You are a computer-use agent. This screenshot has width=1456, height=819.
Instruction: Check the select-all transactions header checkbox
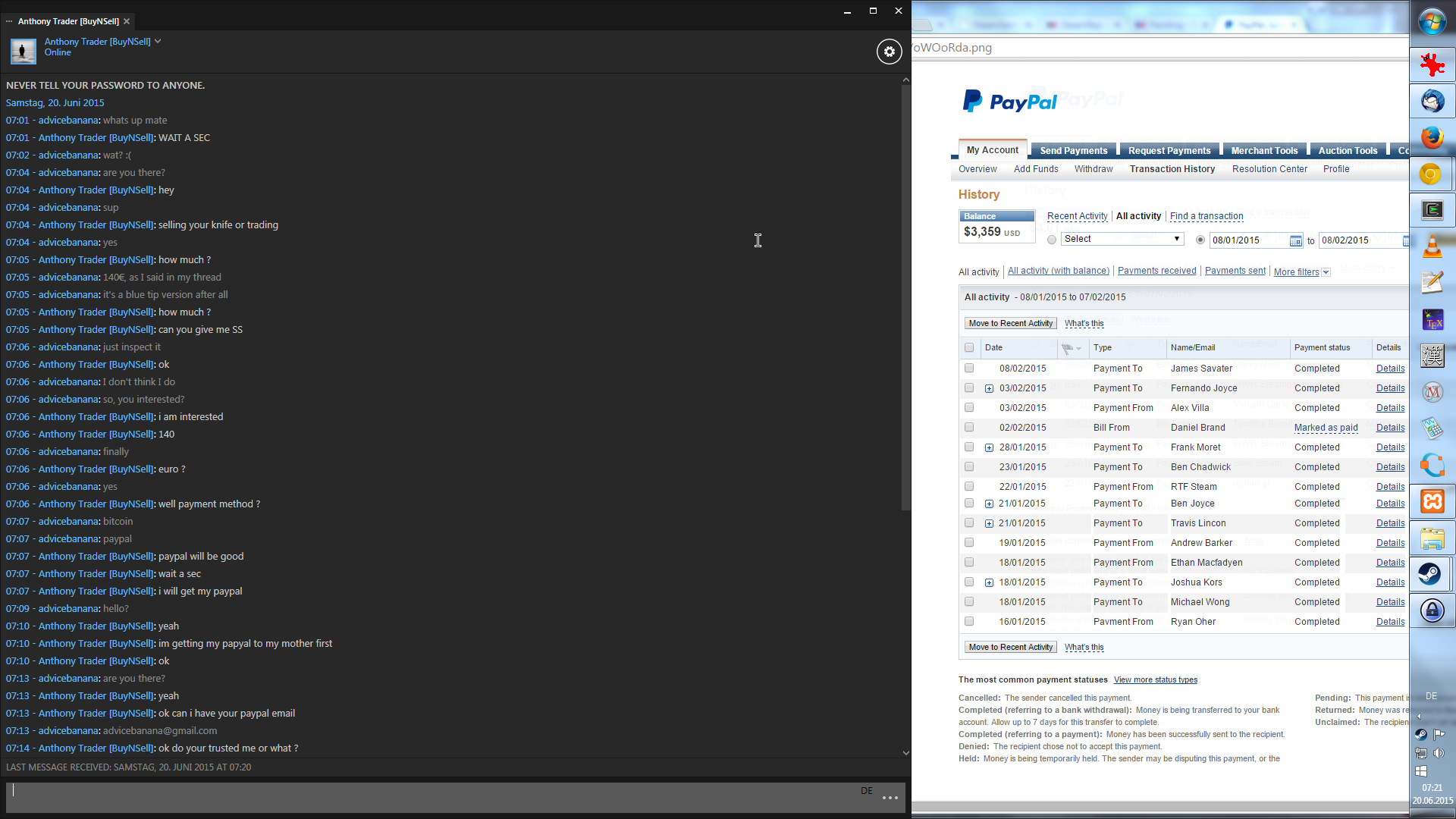tap(969, 347)
